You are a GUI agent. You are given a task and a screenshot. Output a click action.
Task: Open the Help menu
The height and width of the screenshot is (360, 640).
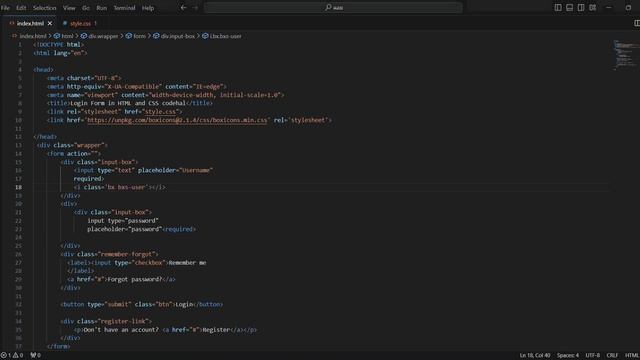[148, 8]
